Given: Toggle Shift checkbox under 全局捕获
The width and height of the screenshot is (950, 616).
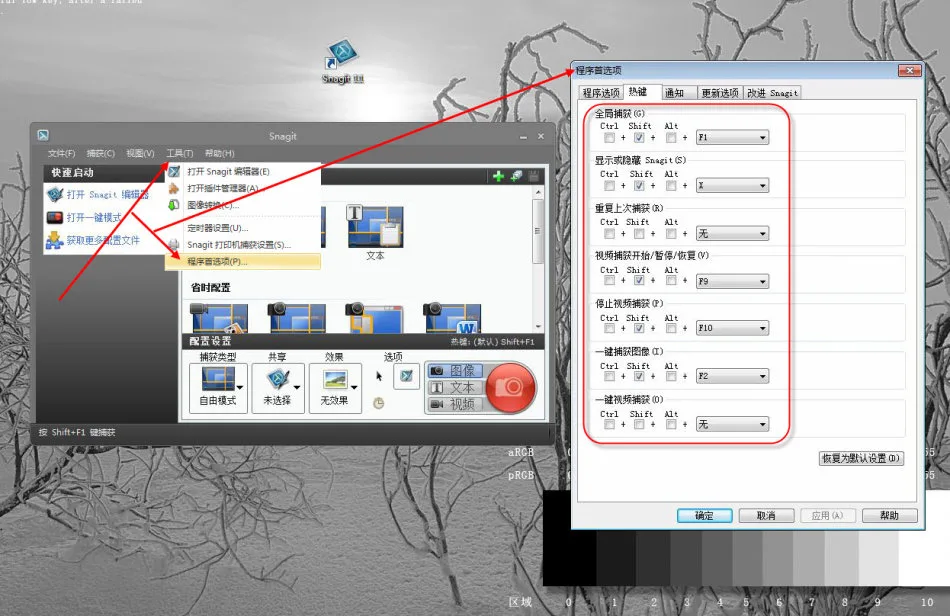Looking at the screenshot, I should [x=639, y=137].
